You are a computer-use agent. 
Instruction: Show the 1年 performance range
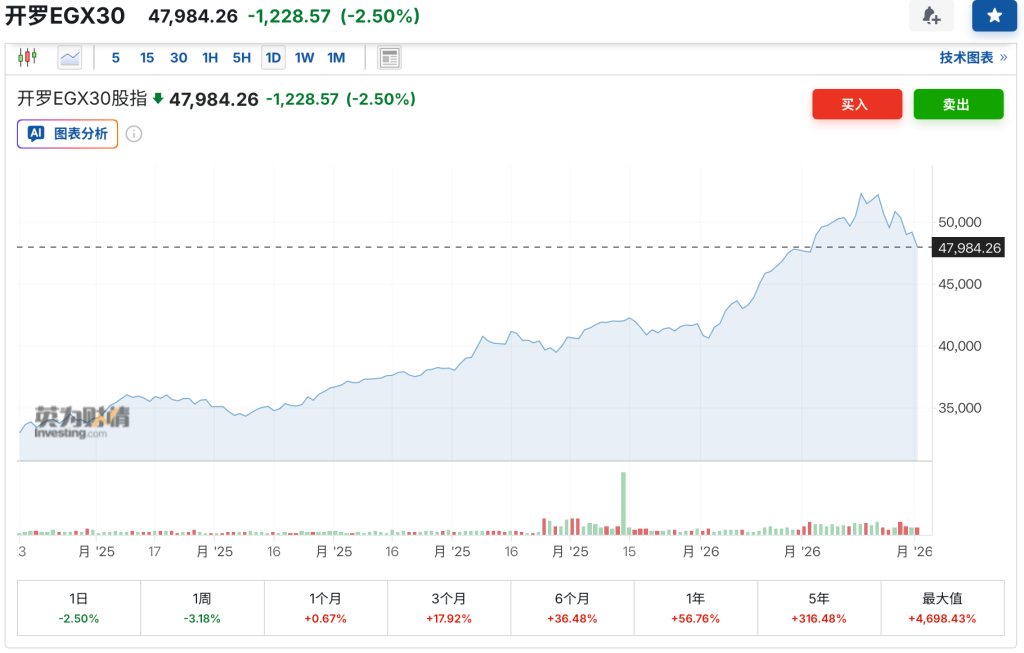pyautogui.click(x=695, y=608)
